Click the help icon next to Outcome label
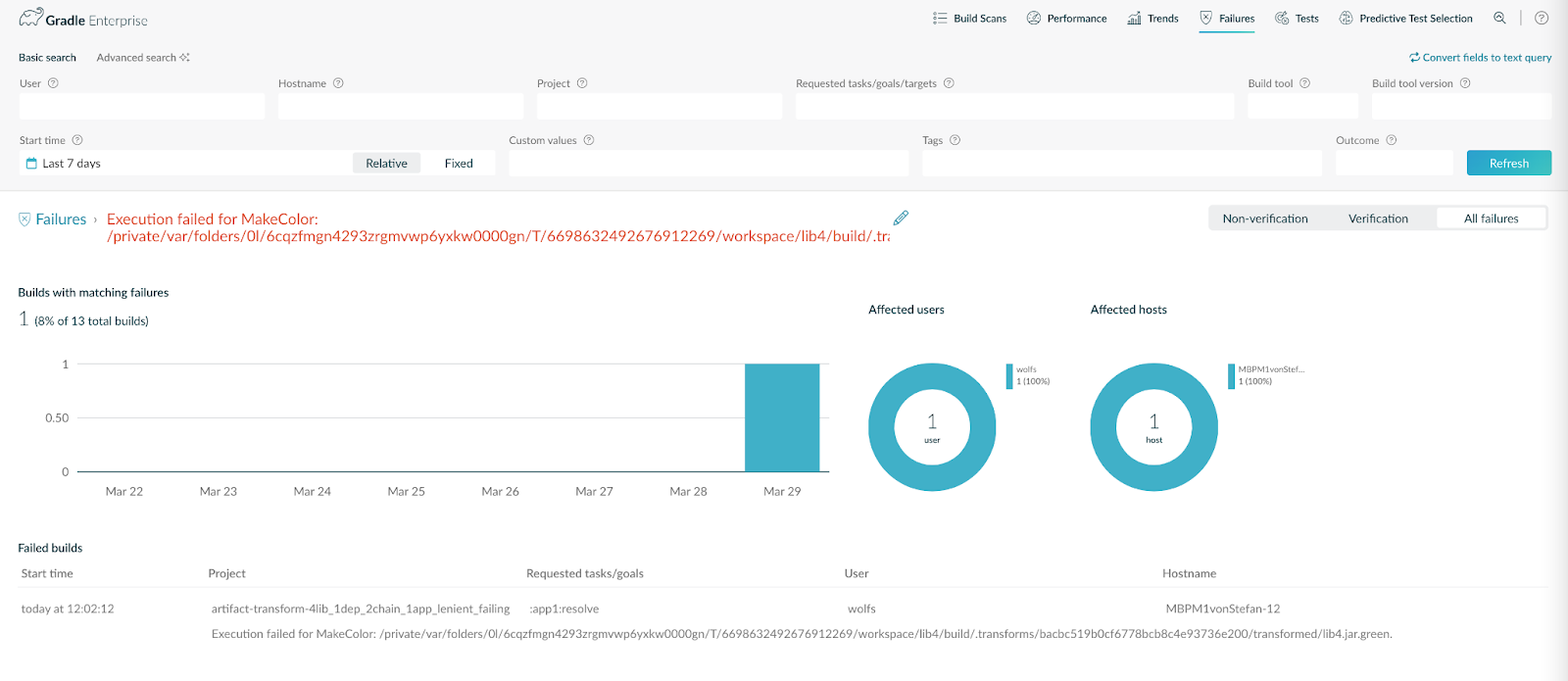This screenshot has height=681, width=1568. click(x=1392, y=140)
